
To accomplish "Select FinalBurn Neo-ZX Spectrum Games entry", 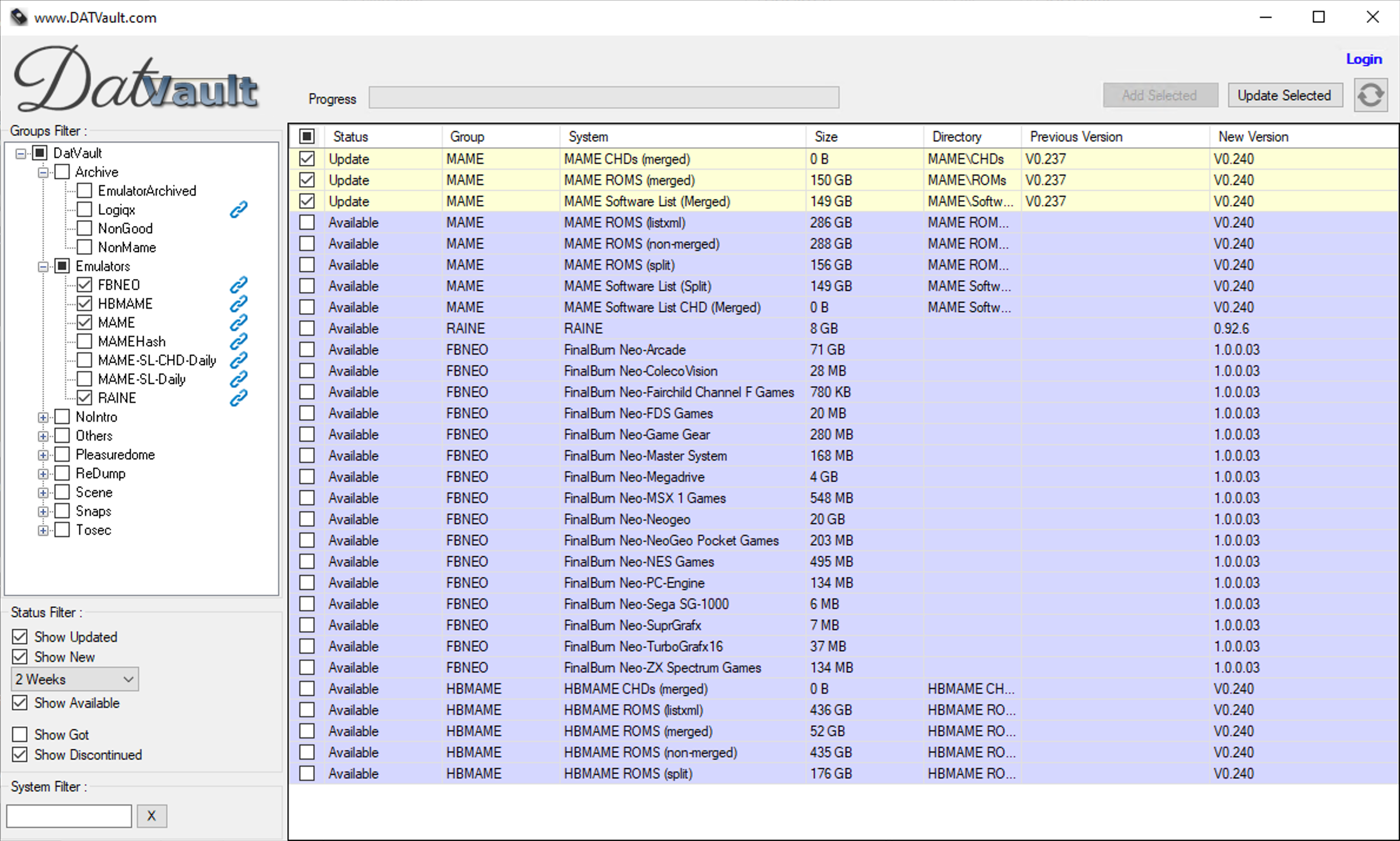I will 843,668.
